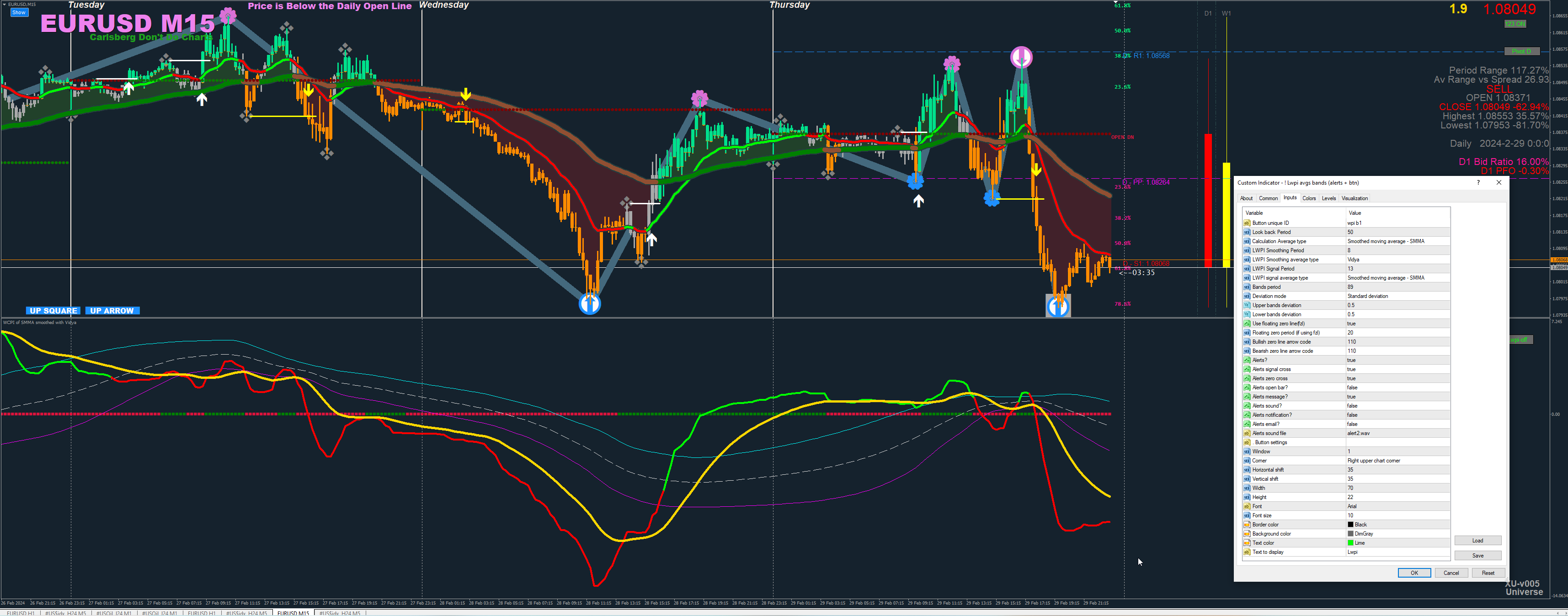Image resolution: width=1568 pixels, height=616 pixels.
Task: Click the UP ARROW chart button
Action: click(x=112, y=310)
